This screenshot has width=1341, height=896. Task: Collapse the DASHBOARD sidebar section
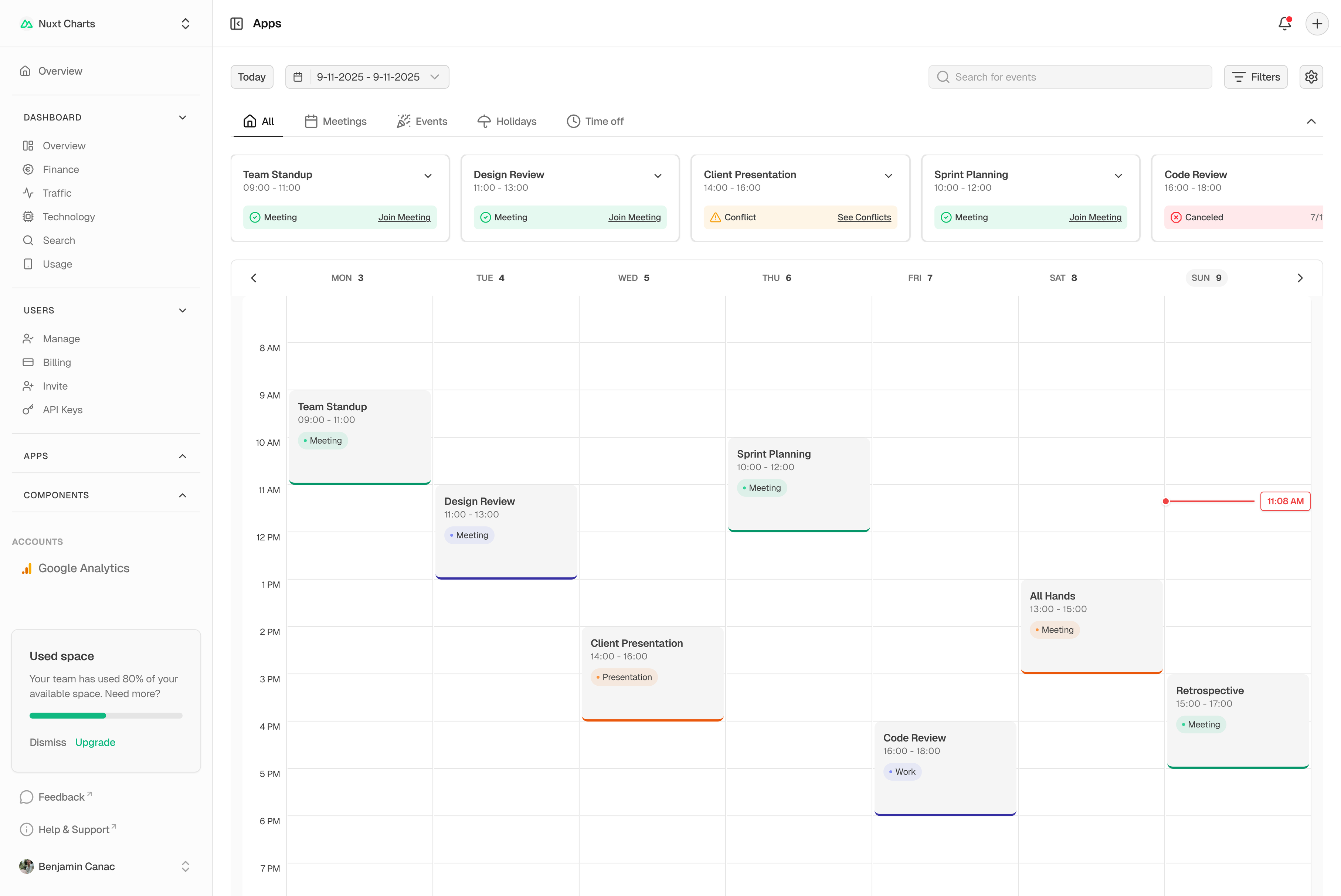click(182, 117)
